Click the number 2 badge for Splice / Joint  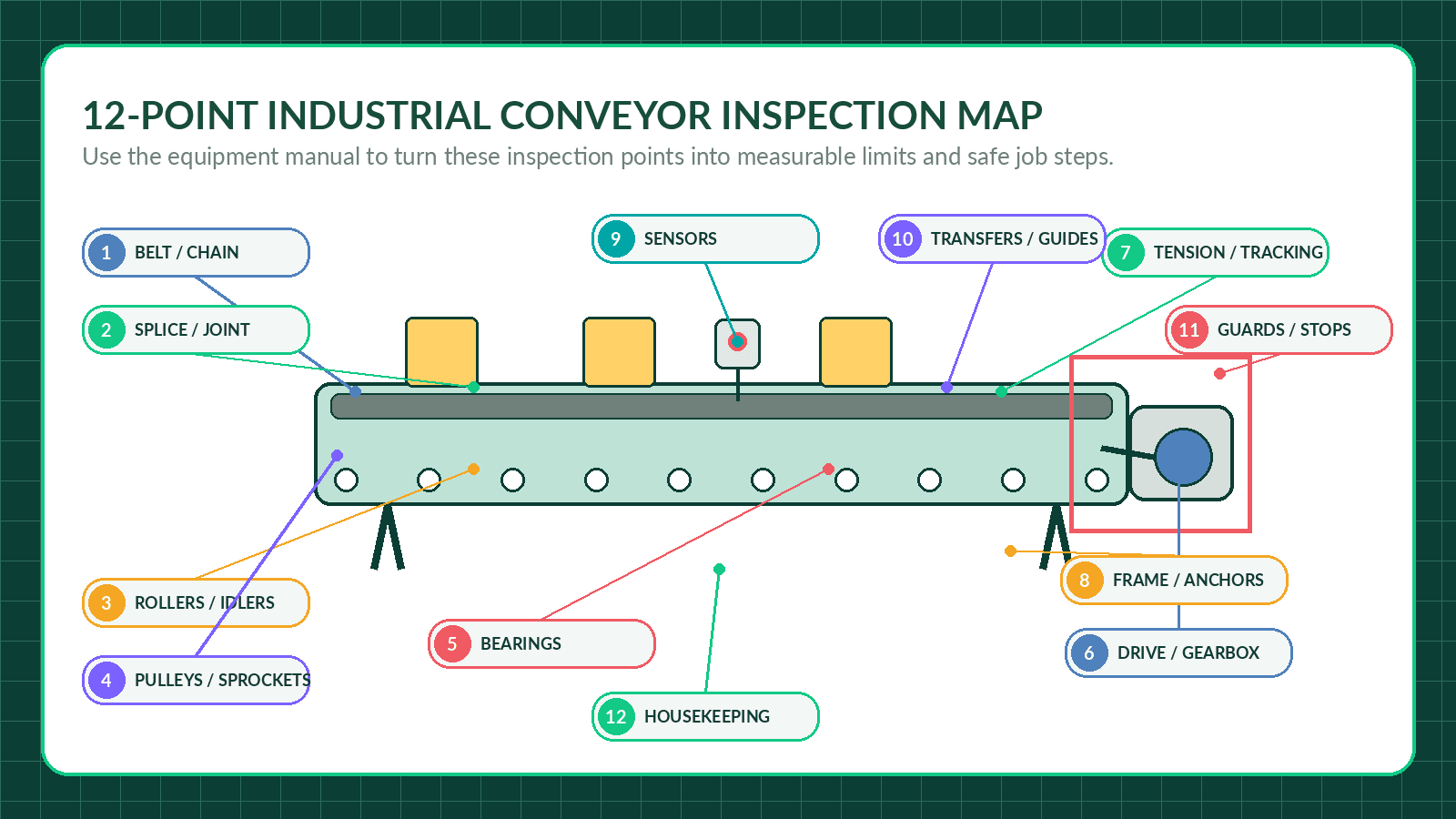point(106,329)
